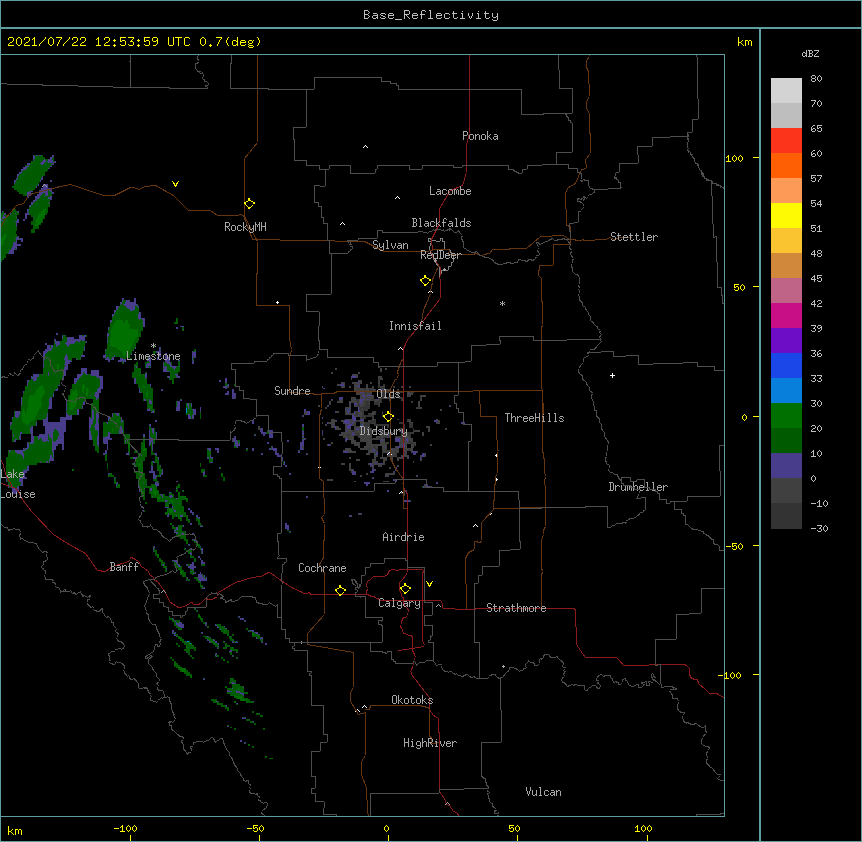Click the Sylvan town label
Screen dimensions: 862x842
point(390,245)
